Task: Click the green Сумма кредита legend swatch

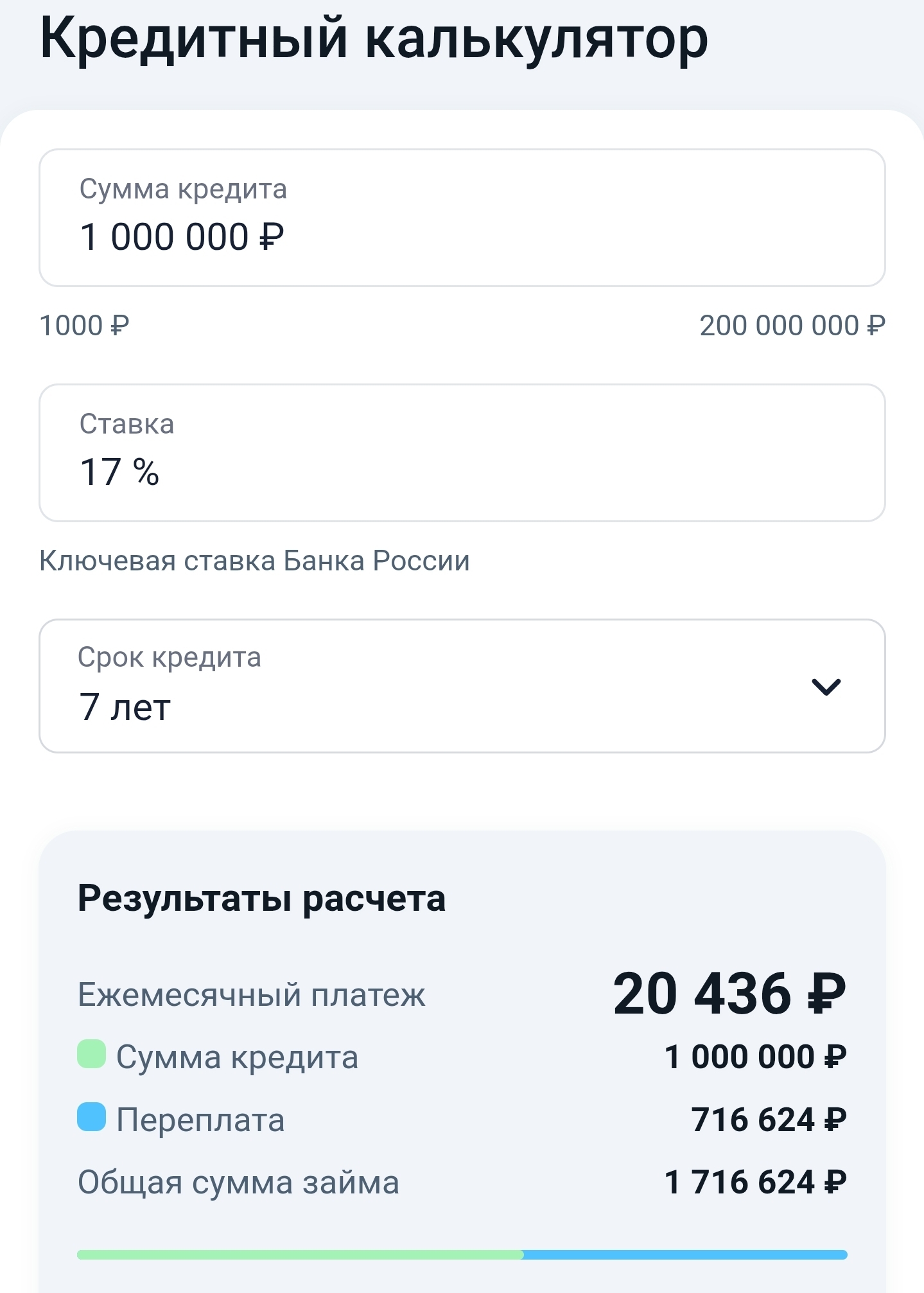Action: (91, 1054)
